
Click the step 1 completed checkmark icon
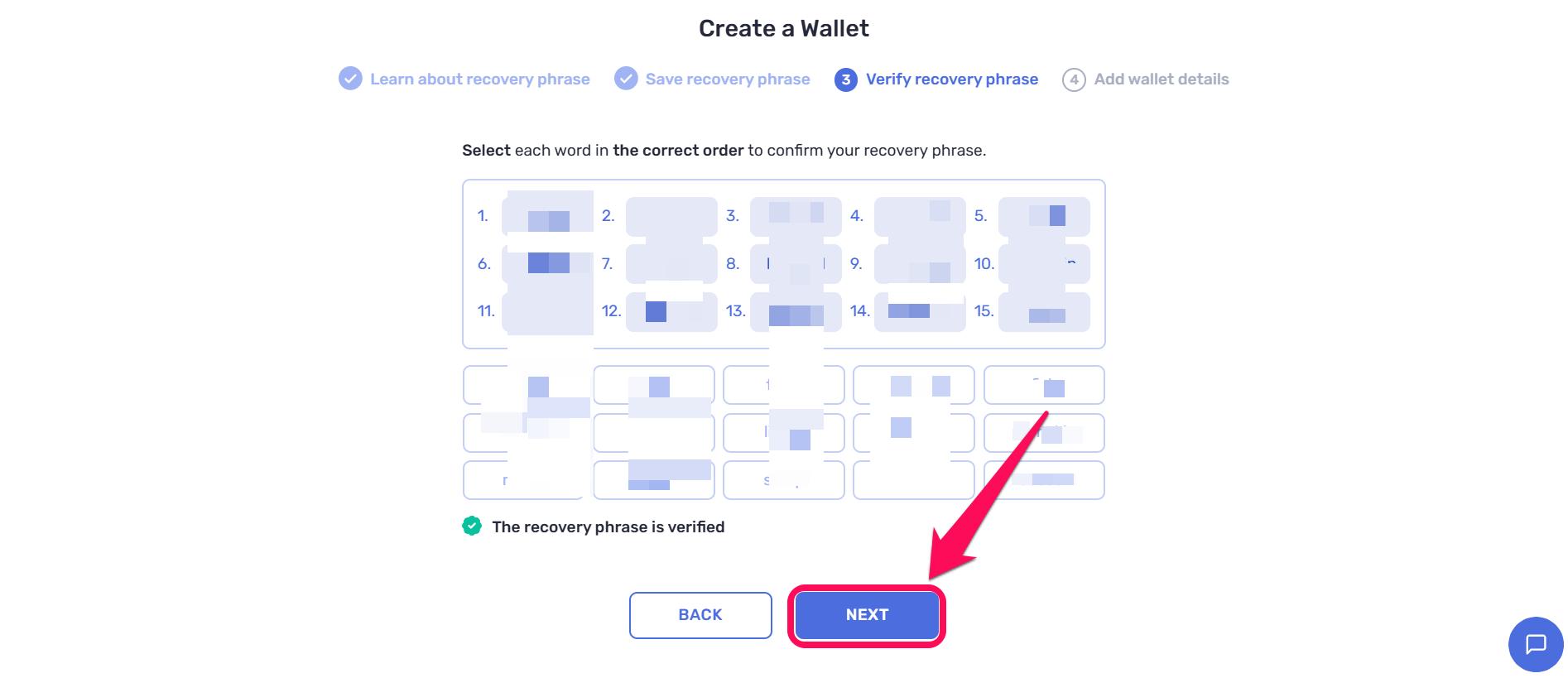(x=349, y=79)
